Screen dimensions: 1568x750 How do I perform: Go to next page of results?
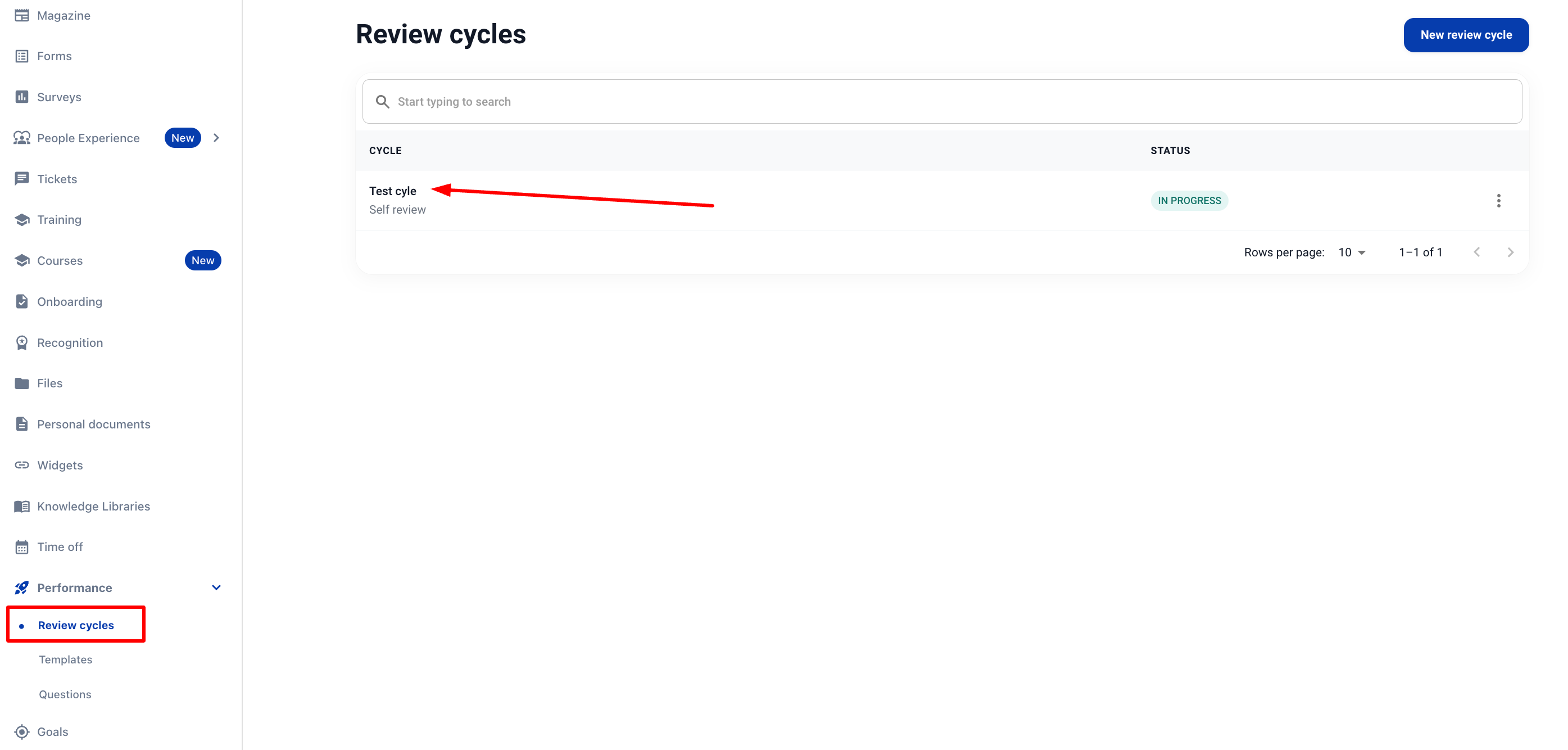click(x=1510, y=252)
